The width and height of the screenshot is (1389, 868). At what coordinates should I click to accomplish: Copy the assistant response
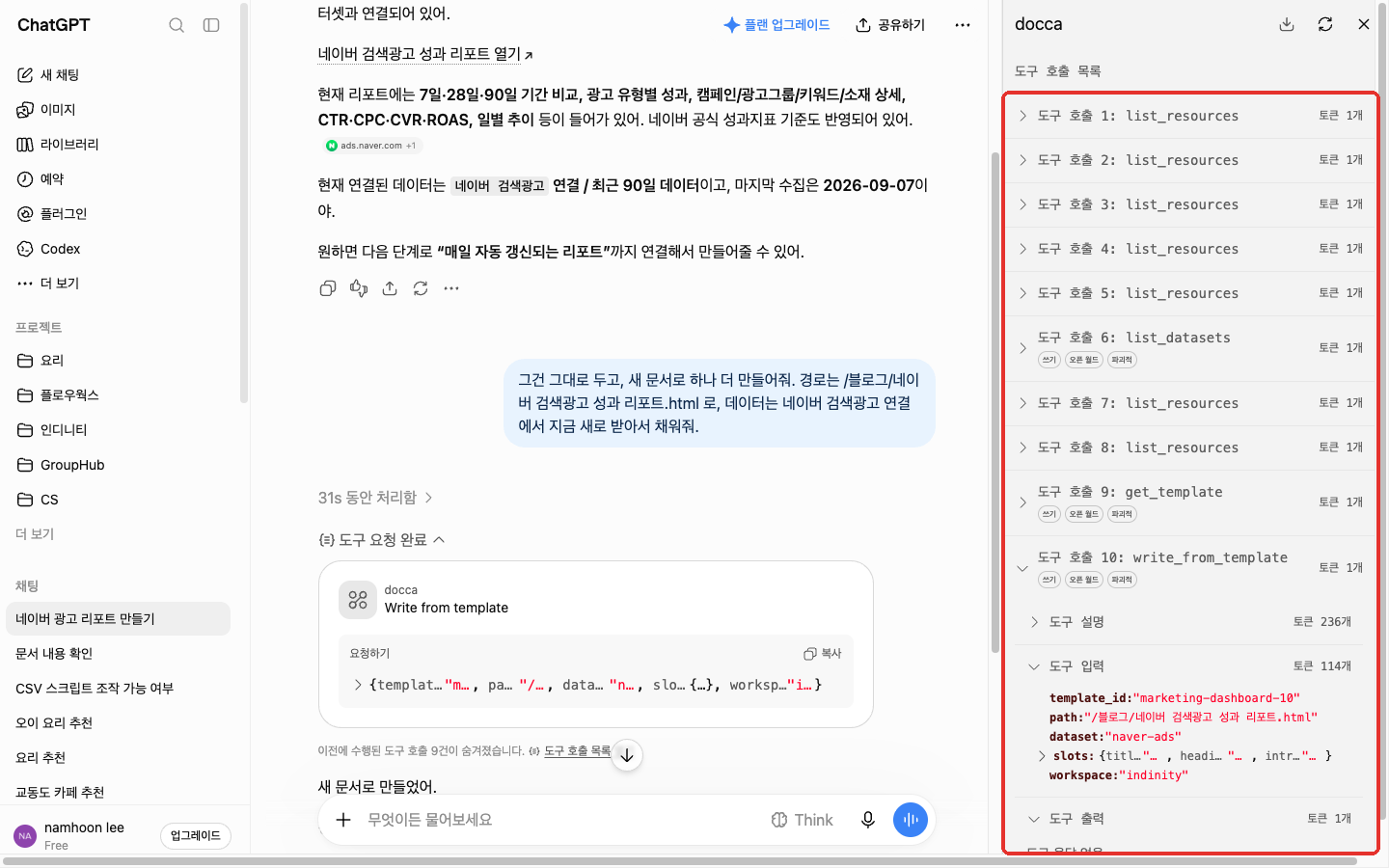point(328,288)
